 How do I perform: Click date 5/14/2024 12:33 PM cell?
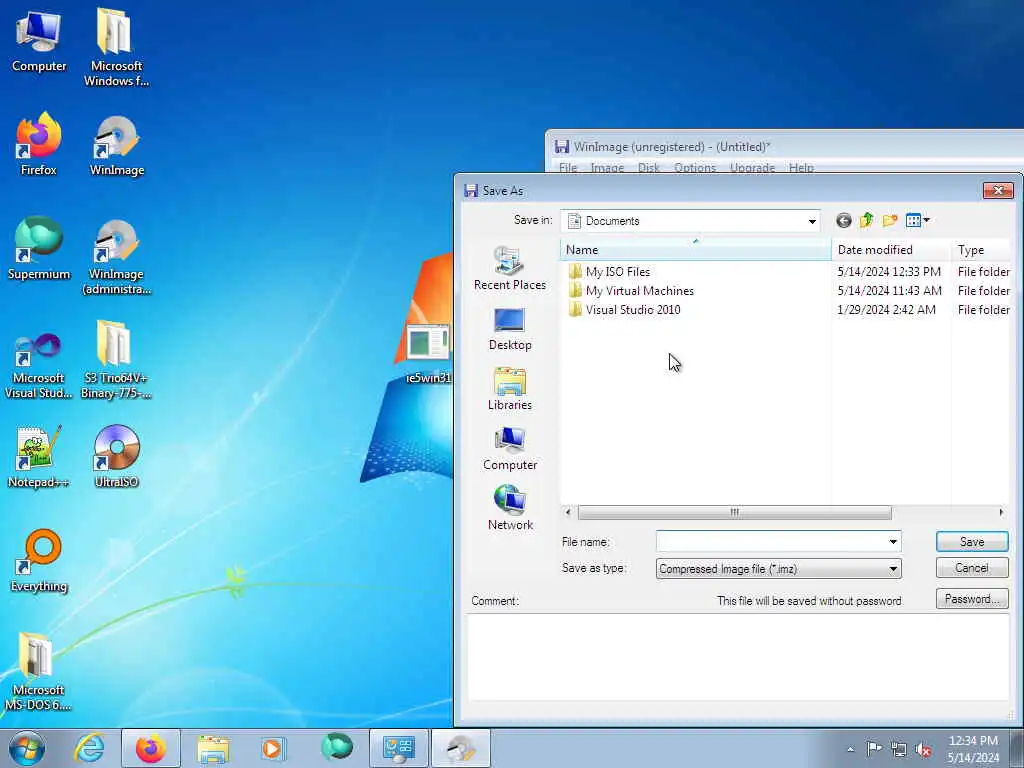[889, 272]
